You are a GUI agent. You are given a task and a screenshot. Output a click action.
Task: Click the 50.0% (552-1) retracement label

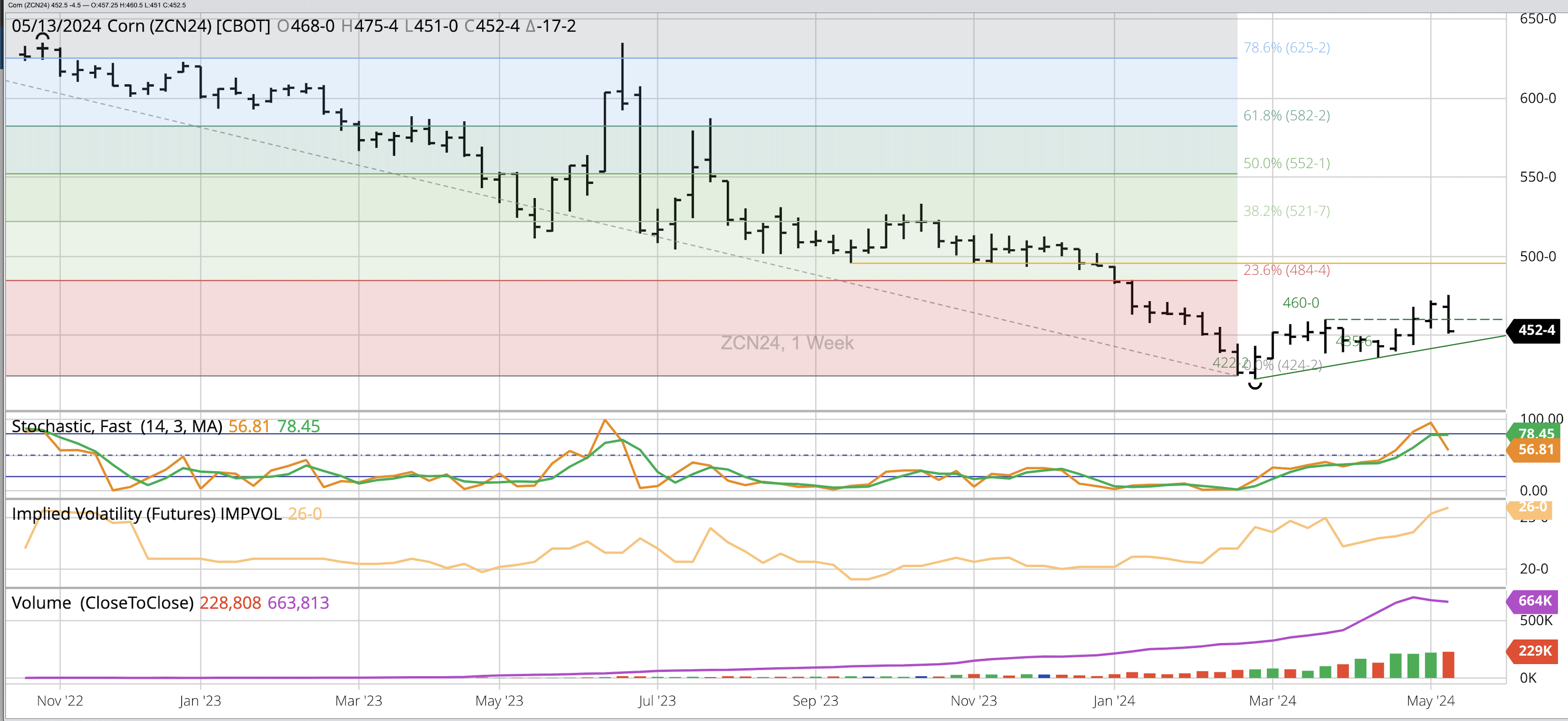point(1286,163)
